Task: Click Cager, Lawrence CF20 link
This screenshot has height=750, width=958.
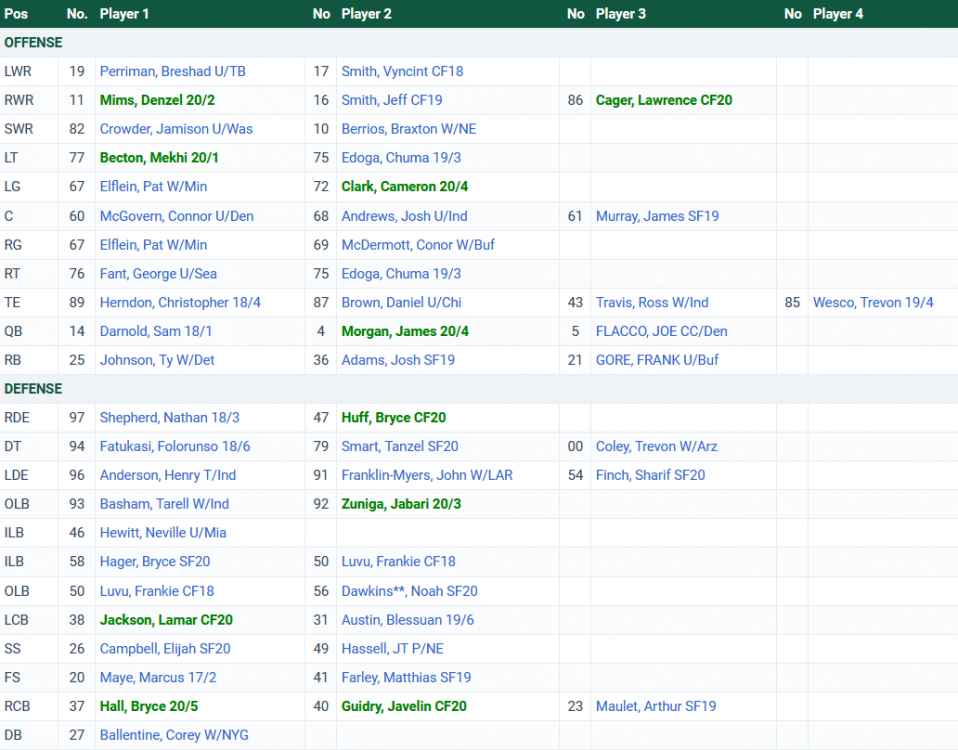Action: 664,100
